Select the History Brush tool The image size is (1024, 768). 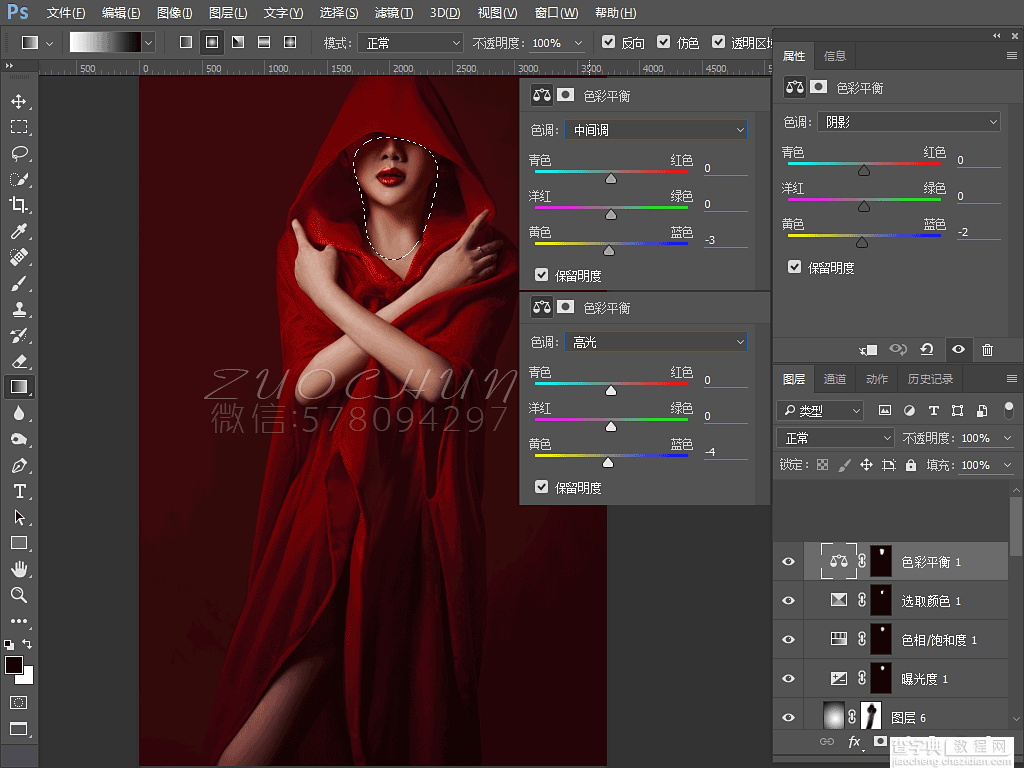(18, 336)
